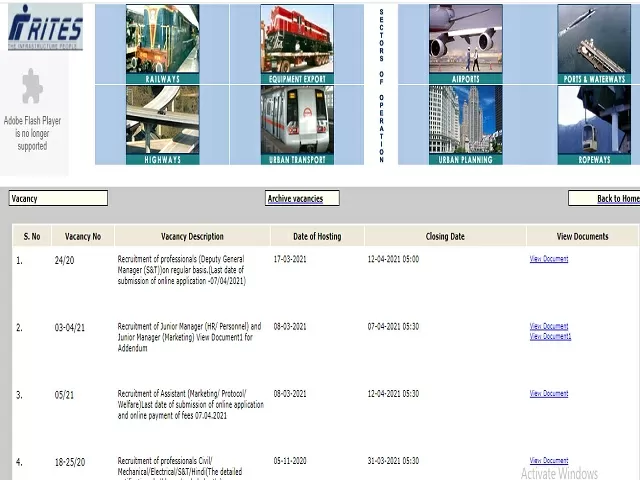
Task: Click the S. No column header
Action: coord(32,236)
